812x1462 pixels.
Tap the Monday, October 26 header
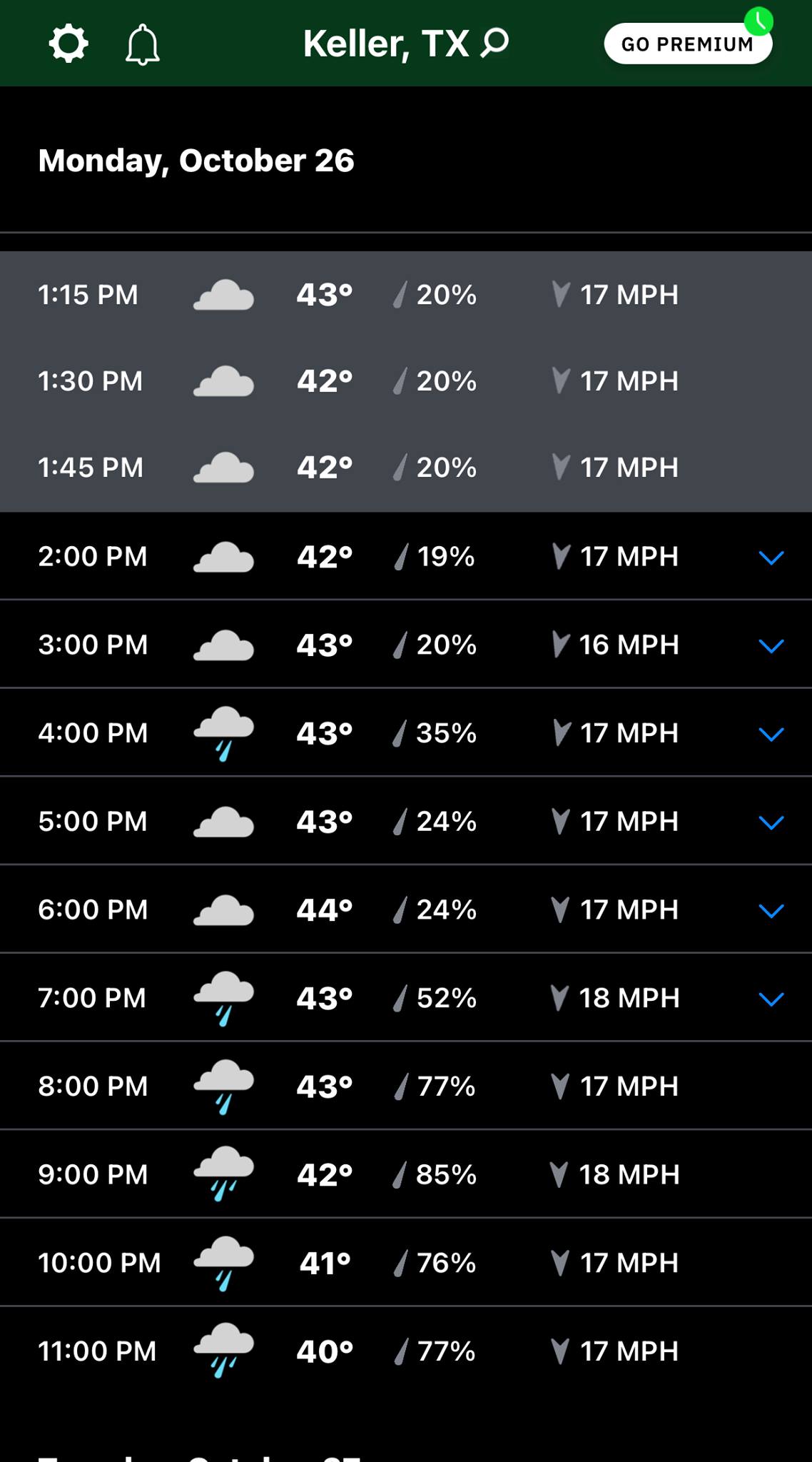pos(196,161)
